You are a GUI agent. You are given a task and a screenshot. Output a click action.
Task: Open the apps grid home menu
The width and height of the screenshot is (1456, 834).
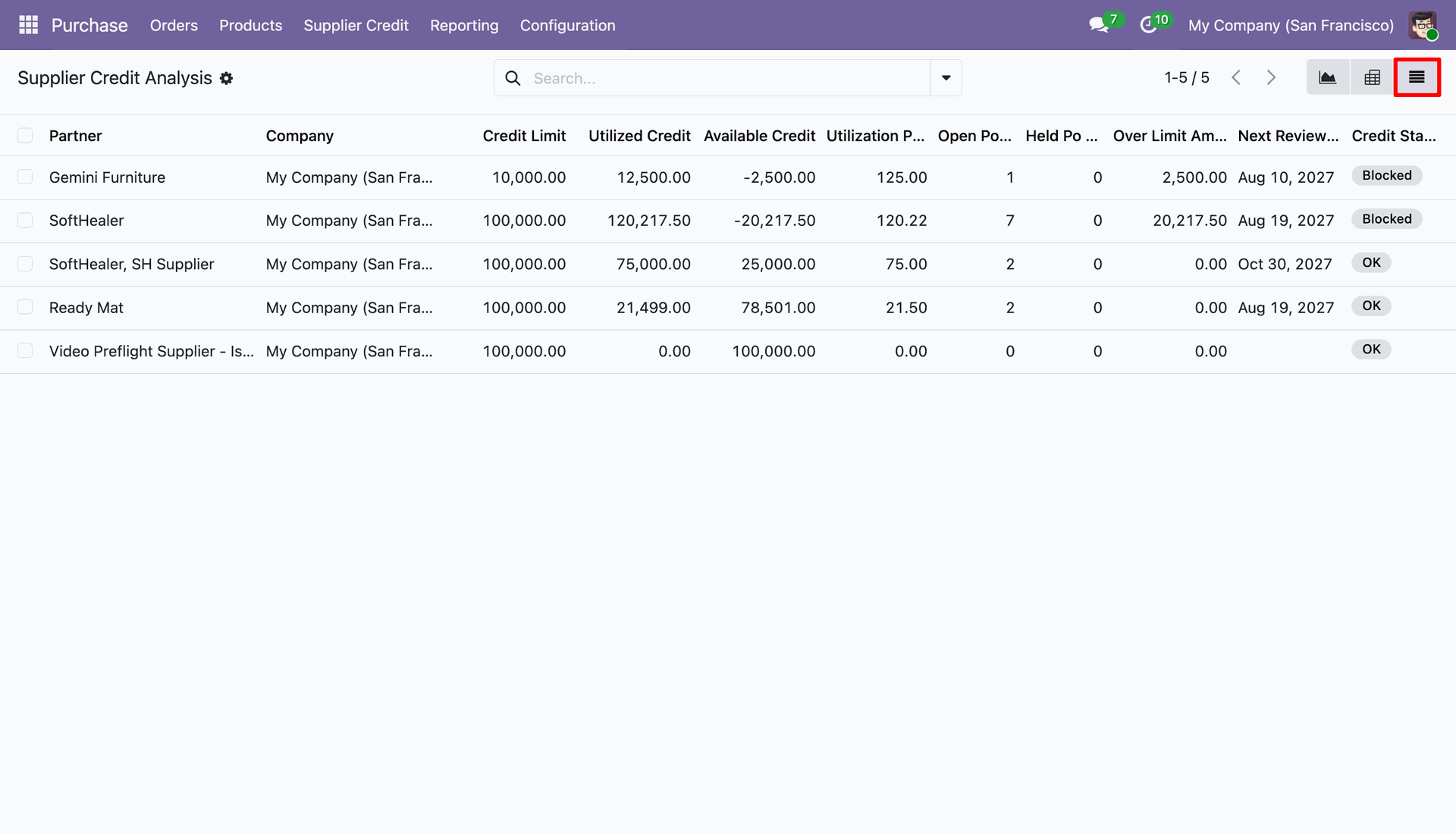tap(28, 25)
